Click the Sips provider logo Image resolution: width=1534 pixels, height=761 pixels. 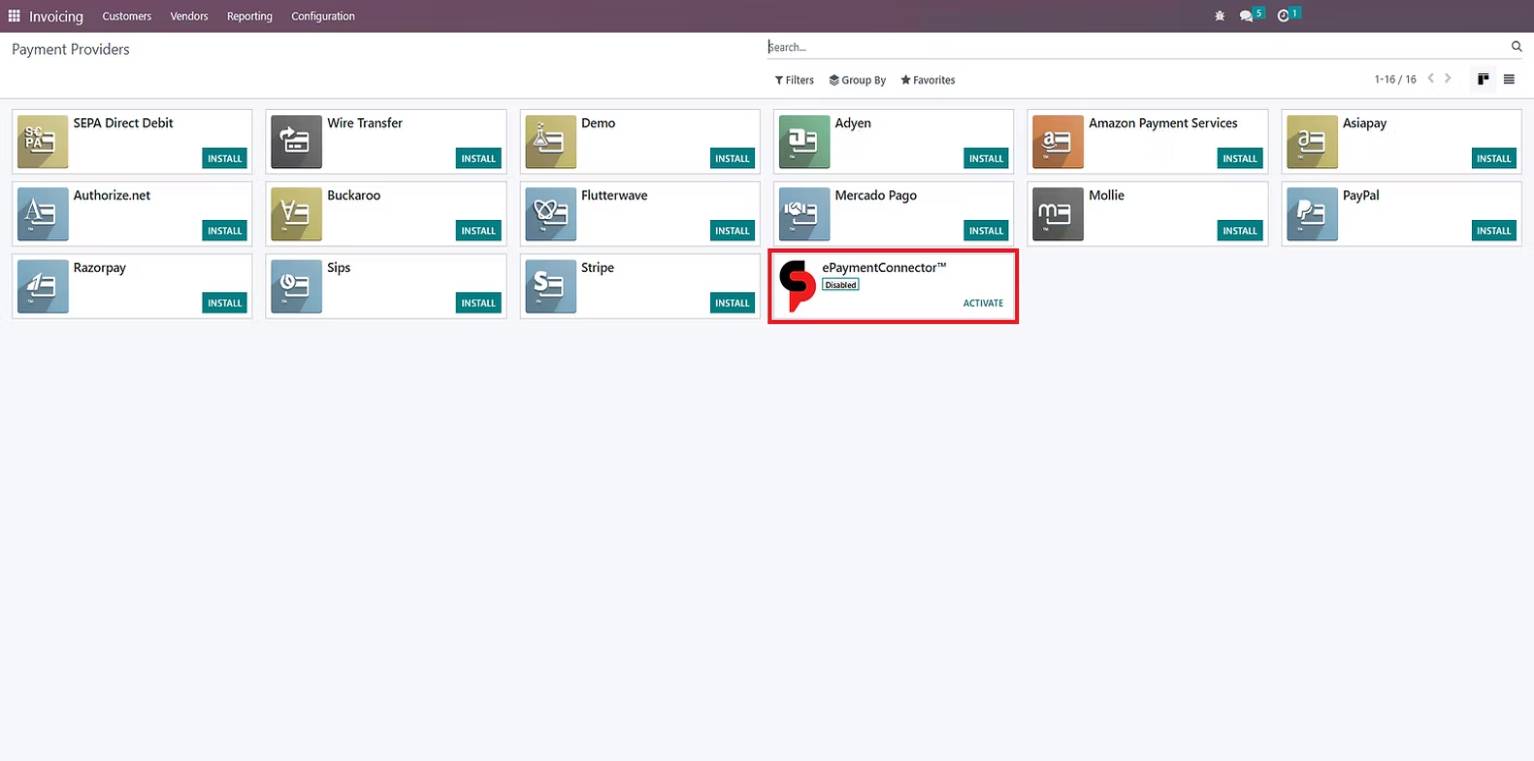click(x=296, y=286)
